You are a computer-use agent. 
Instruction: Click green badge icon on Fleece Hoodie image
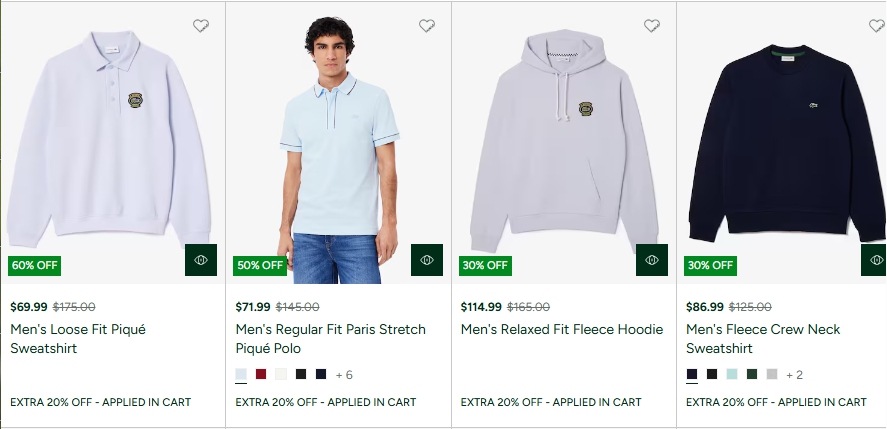[652, 260]
